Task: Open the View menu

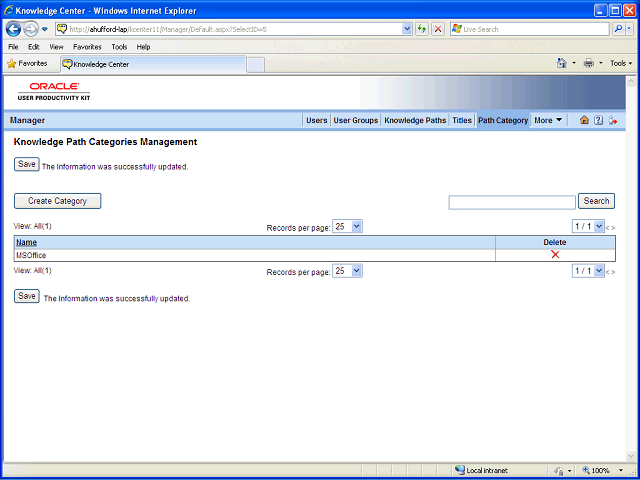Action: (56, 47)
